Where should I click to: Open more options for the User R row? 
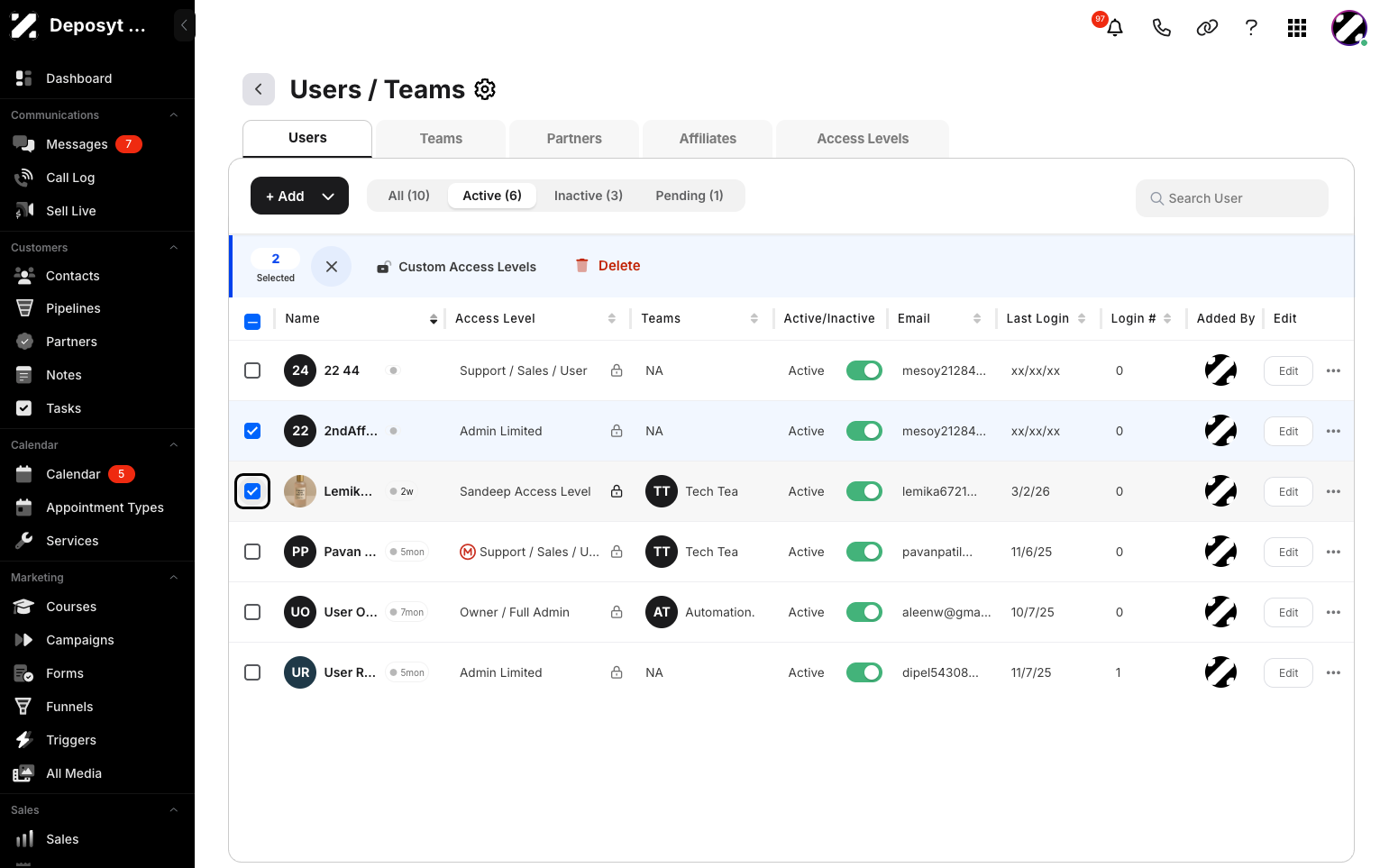tap(1333, 672)
